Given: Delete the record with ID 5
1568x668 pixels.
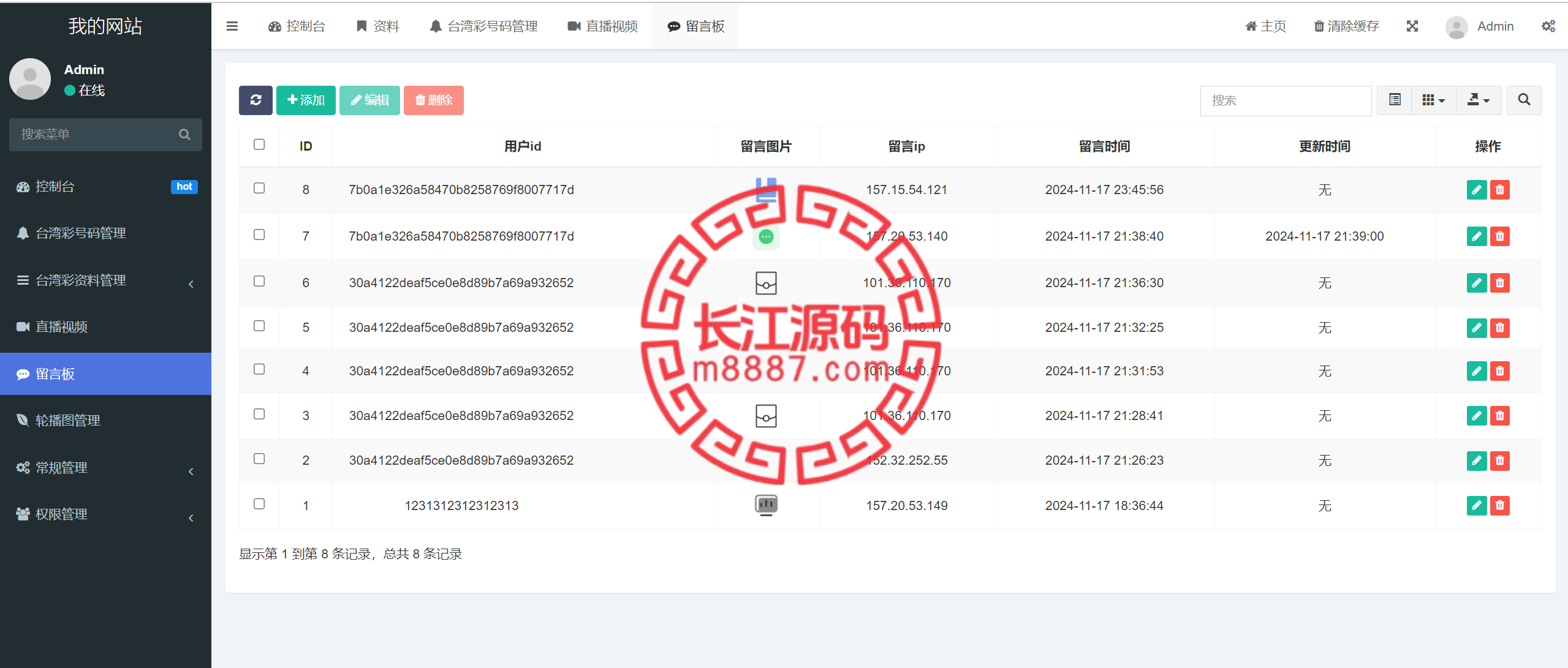Looking at the screenshot, I should click(1500, 328).
